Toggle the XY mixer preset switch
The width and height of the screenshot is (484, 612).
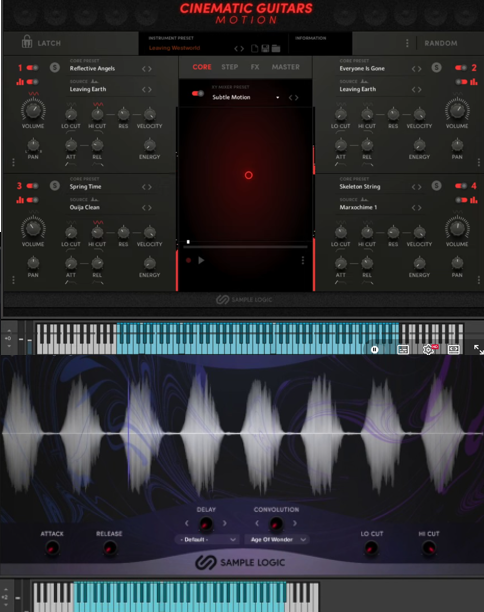pyautogui.click(x=198, y=94)
